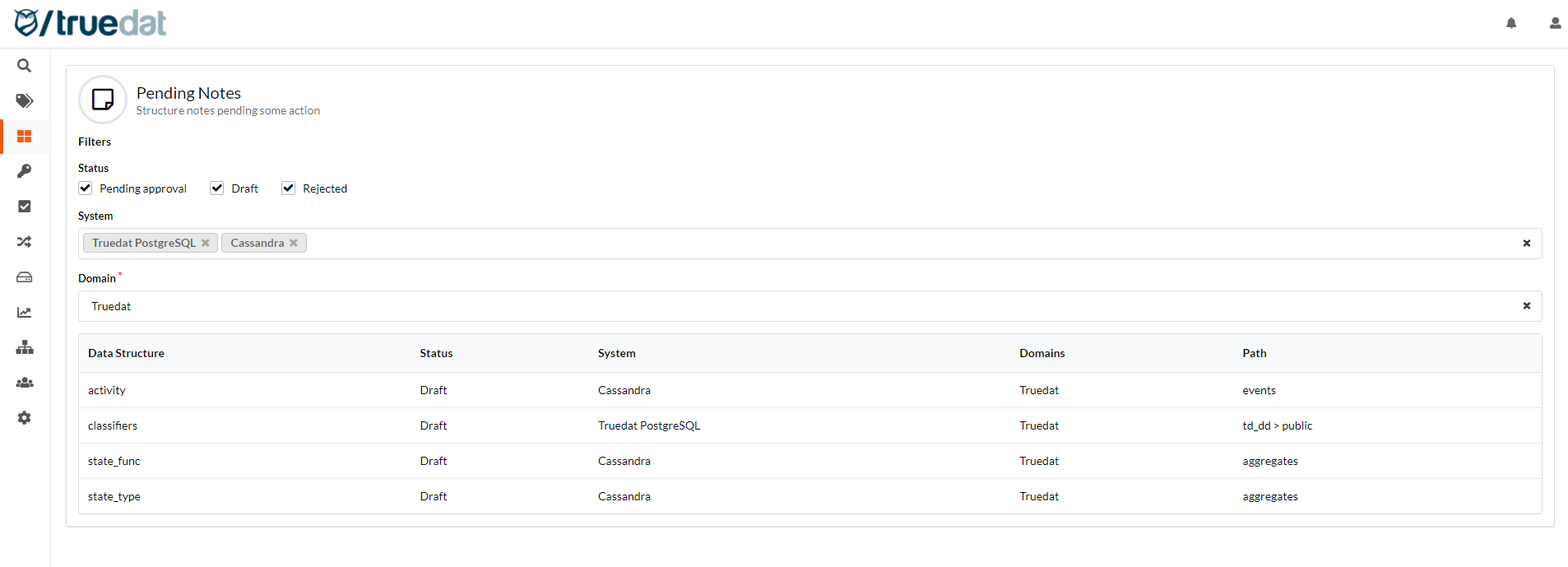Click the tags icon in sidebar
Viewport: 1568px width, 567px height.
(25, 101)
